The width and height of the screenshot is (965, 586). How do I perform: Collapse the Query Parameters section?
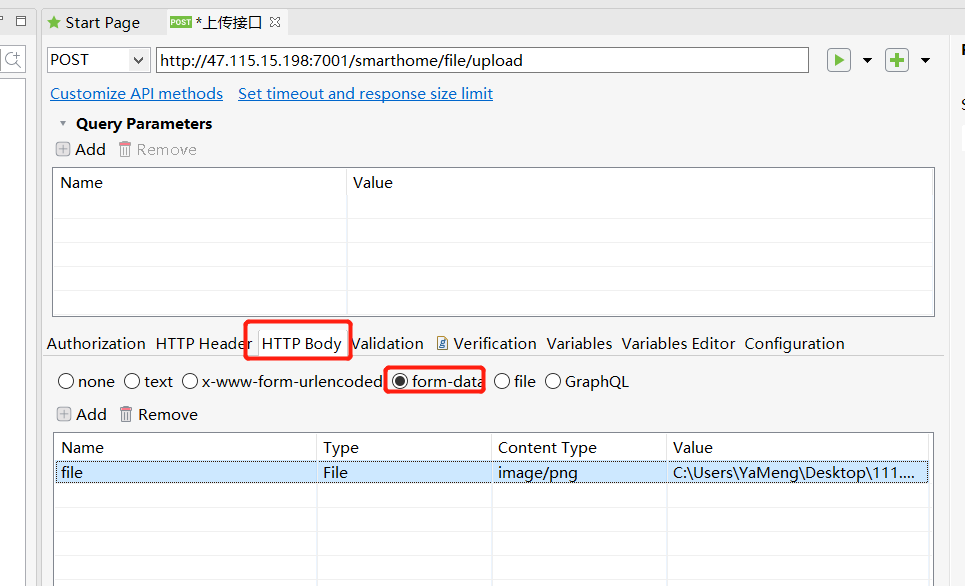(x=62, y=124)
